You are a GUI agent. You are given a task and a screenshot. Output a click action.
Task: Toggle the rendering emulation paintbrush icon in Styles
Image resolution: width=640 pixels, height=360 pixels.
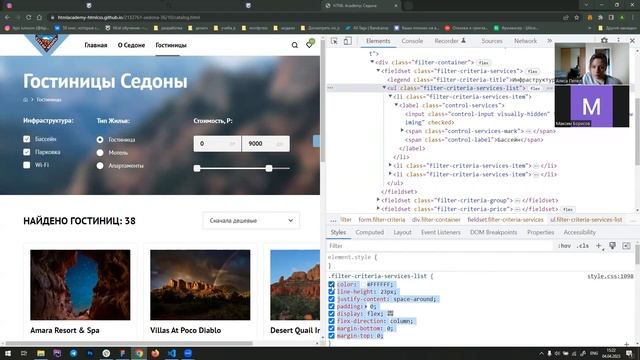click(613, 246)
